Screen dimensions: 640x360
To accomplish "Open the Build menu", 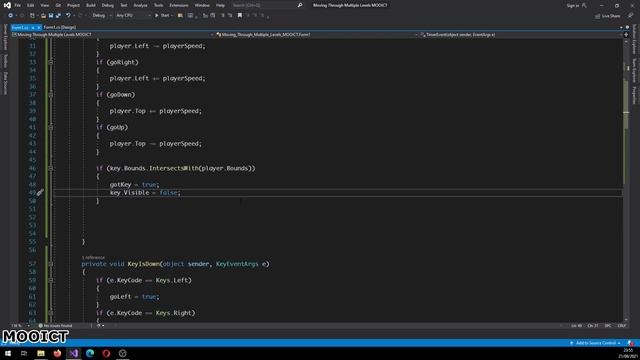I will coord(91,5).
